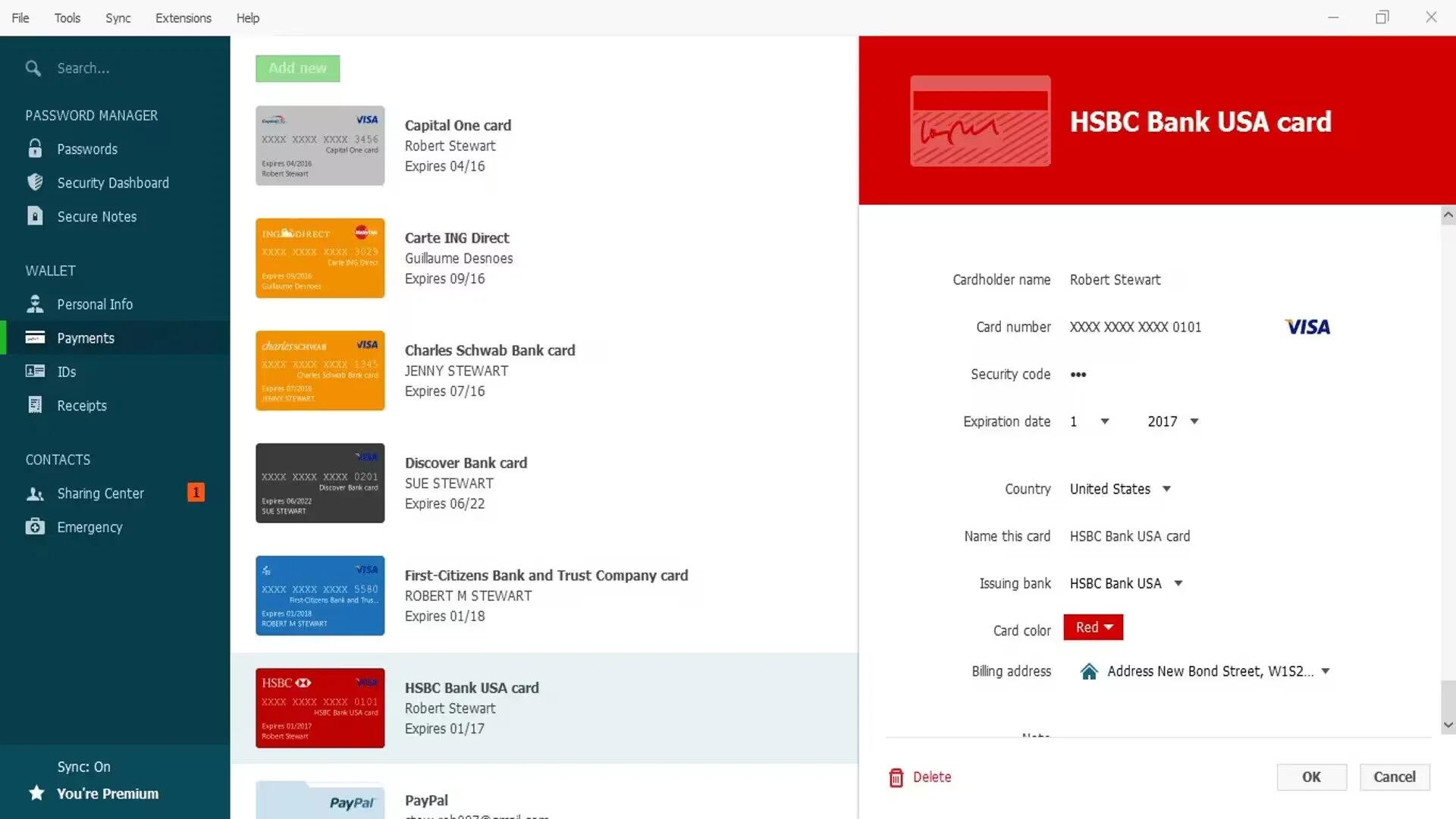The image size is (1456, 819).
Task: Open the Sync menu
Action: 118,18
